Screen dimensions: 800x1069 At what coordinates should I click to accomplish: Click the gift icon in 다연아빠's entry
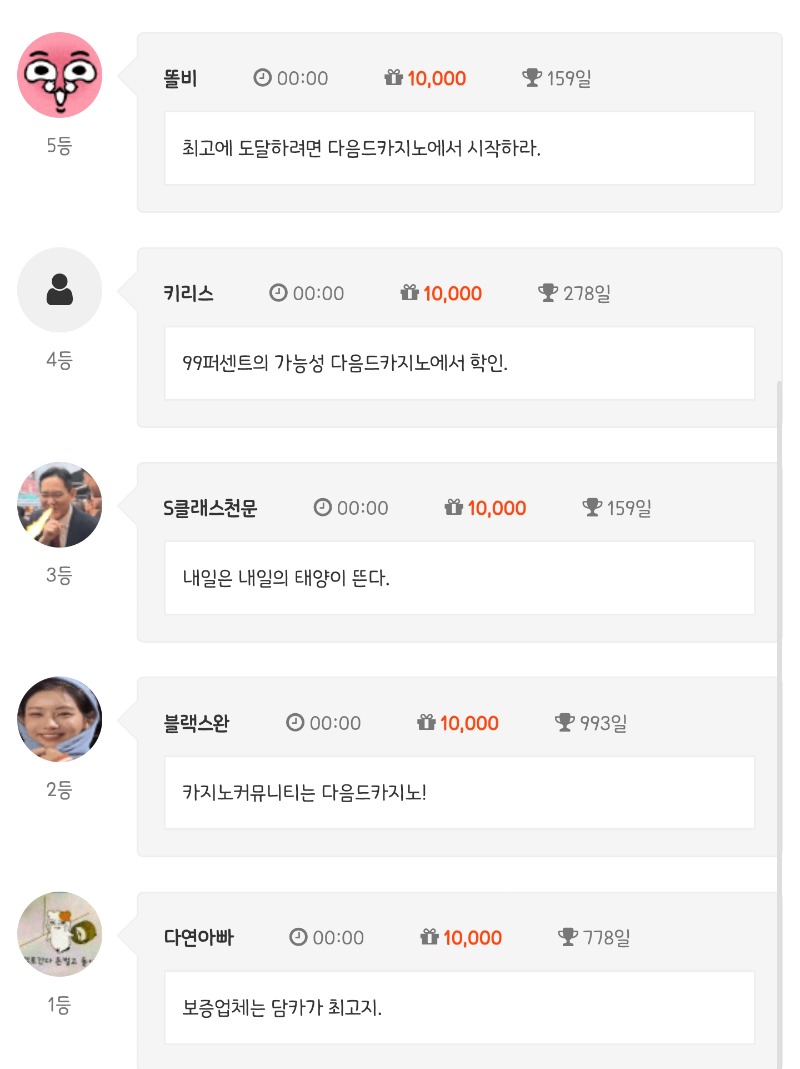pyautogui.click(x=429, y=937)
